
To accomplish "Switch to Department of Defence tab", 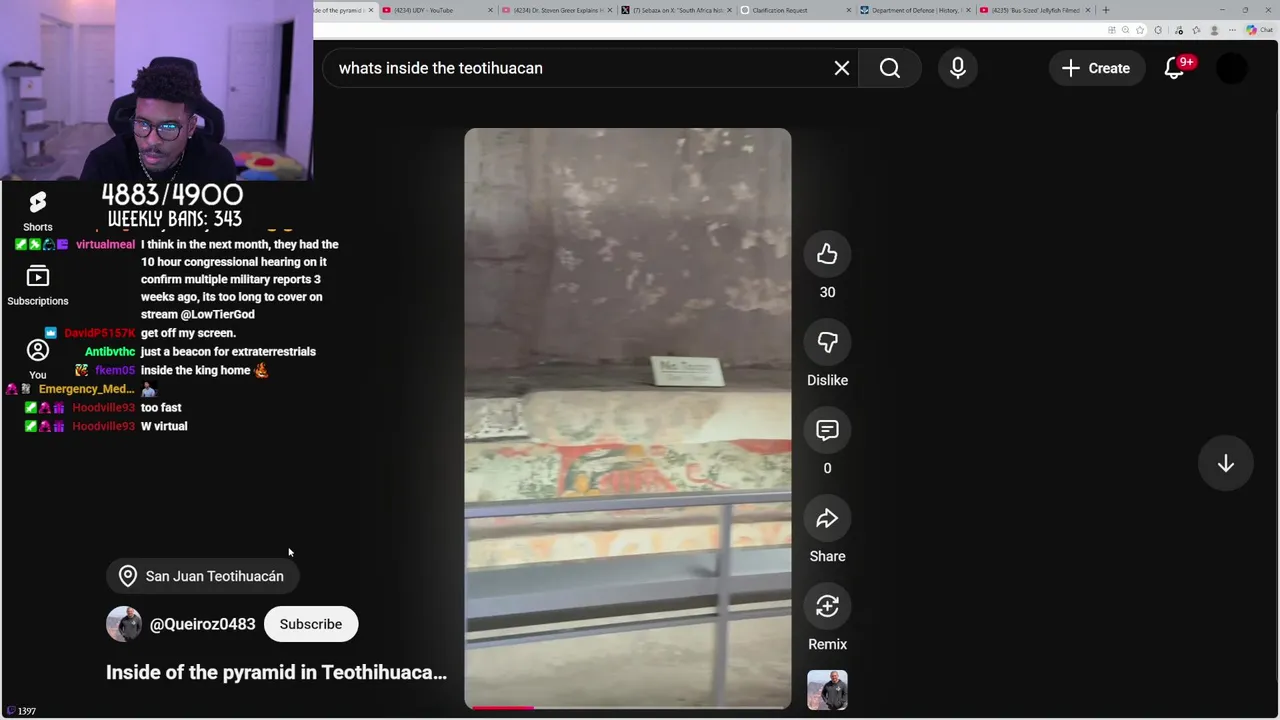I will coord(914,10).
